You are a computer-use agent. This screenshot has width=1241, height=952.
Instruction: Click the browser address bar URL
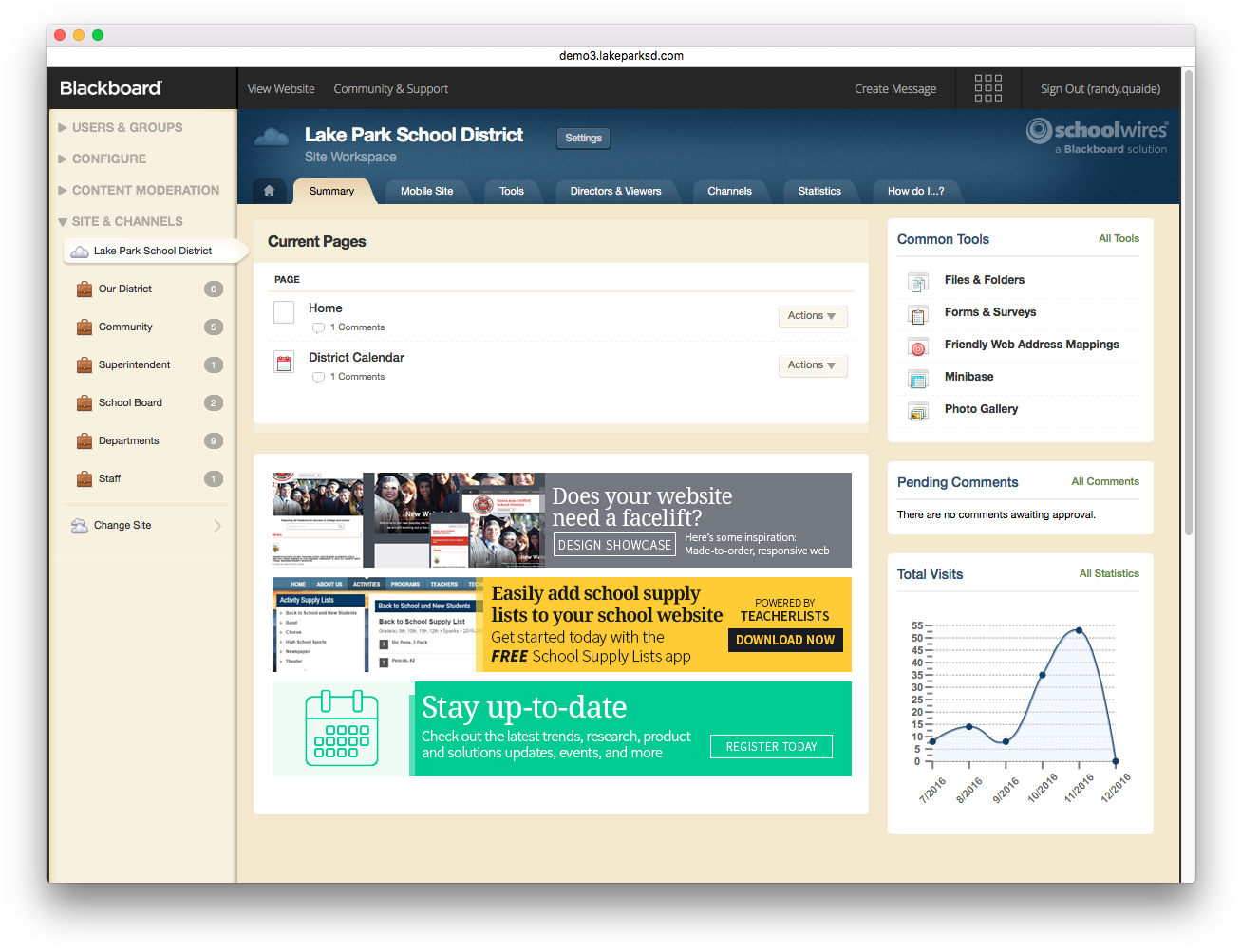(621, 56)
